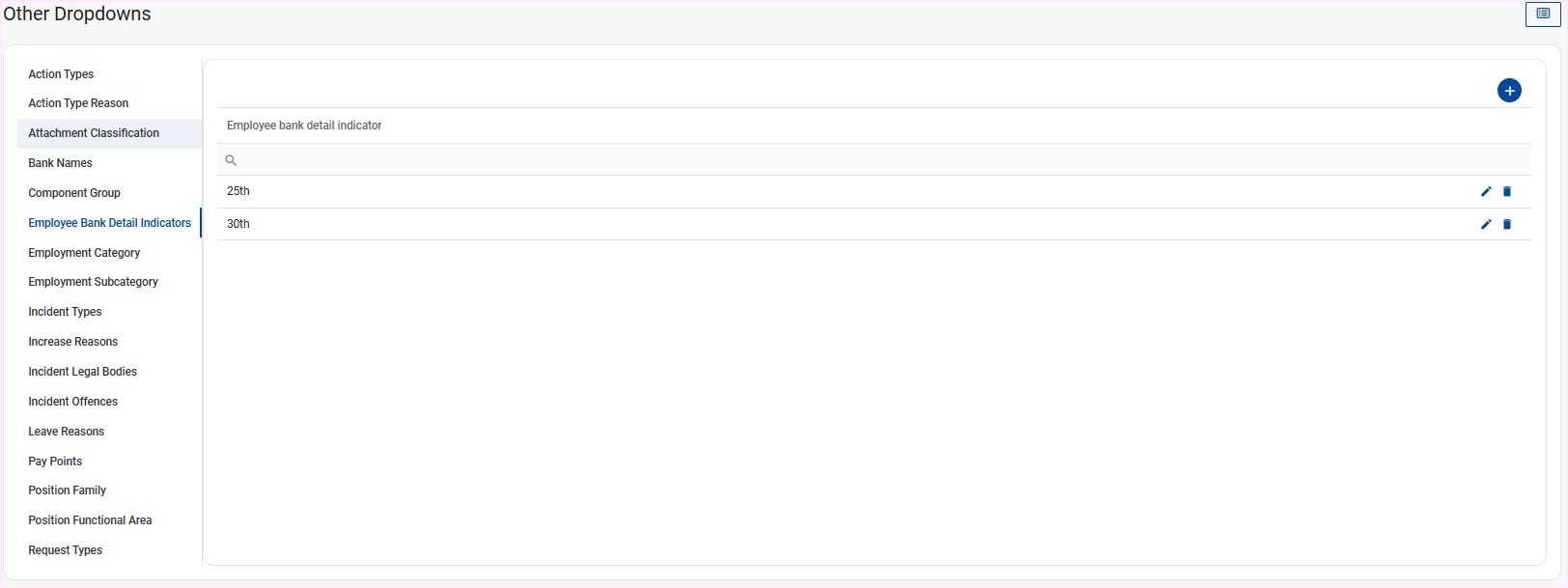Open Employment Category options
Screen dimensions: 1568x588
pos(84,253)
